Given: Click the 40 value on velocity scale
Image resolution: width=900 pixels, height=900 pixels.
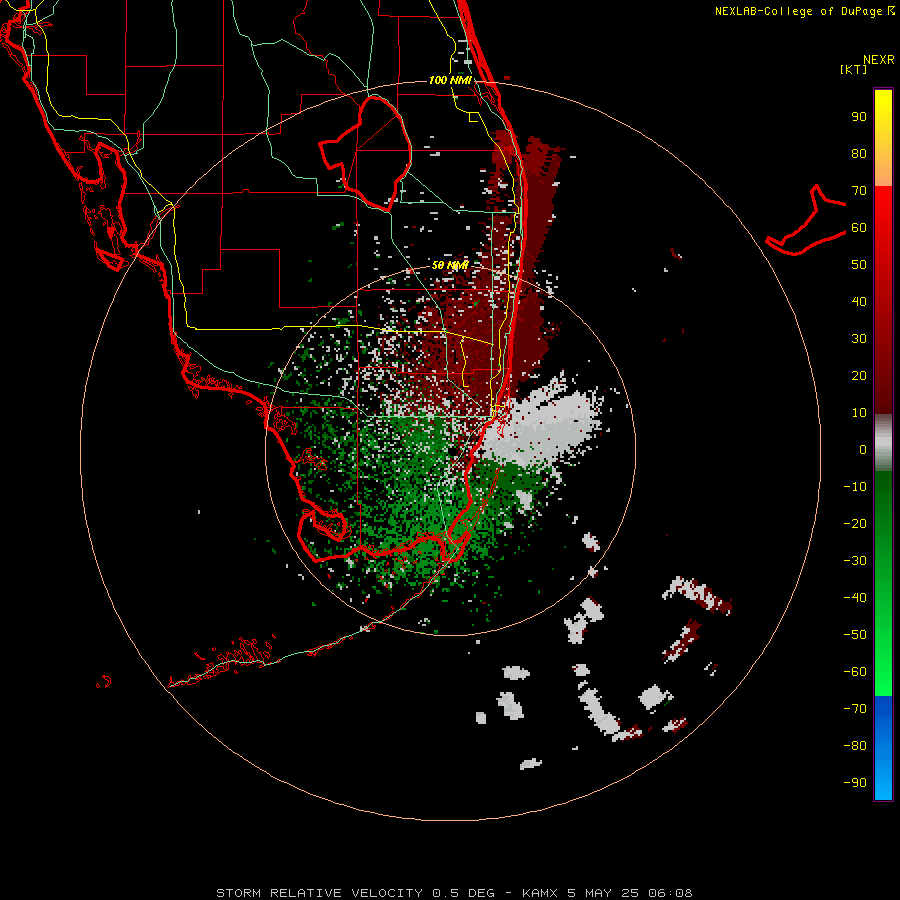Looking at the screenshot, I should 859,301.
